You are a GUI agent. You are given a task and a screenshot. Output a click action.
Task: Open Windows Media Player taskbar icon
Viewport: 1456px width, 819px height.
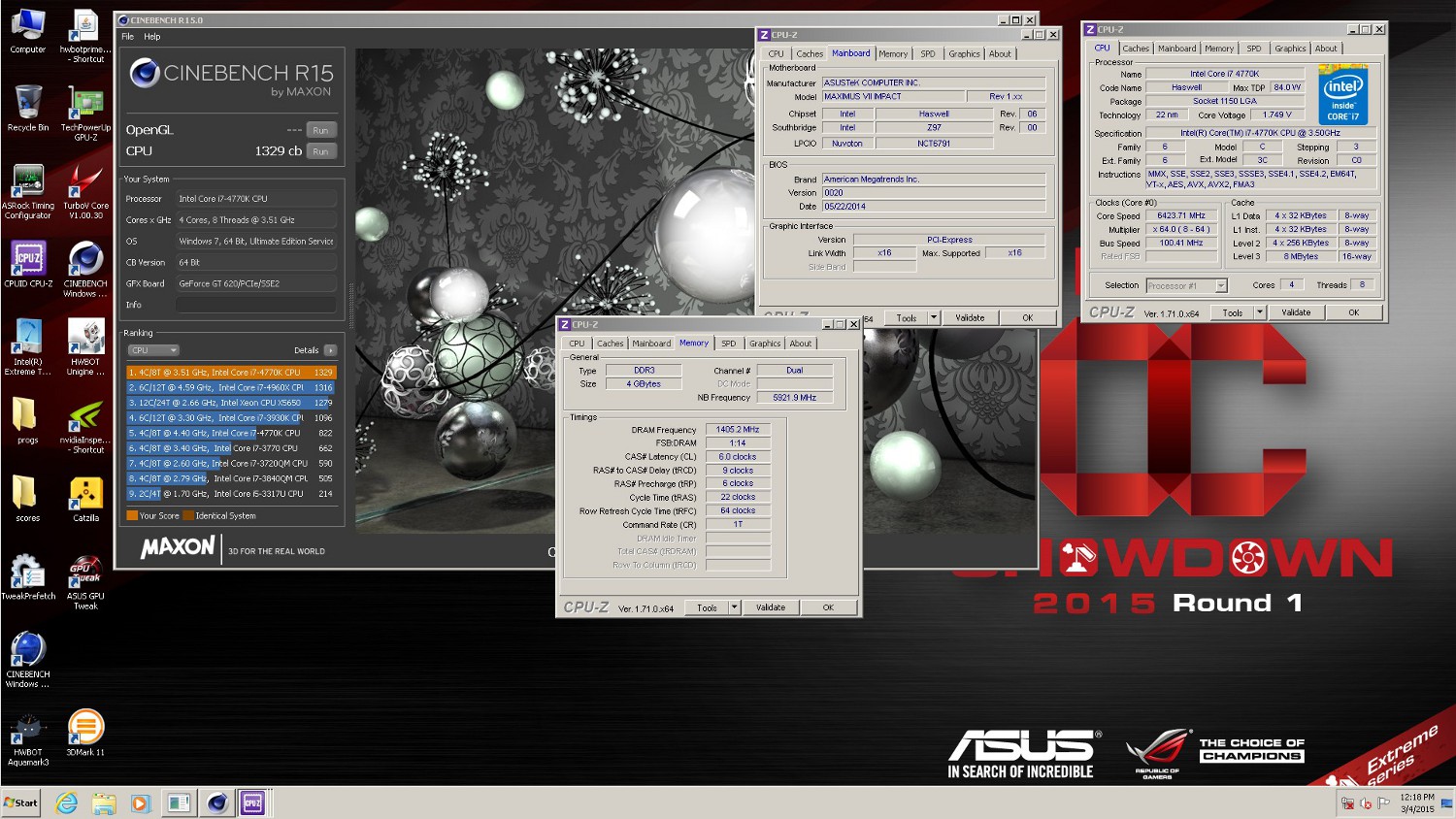pos(141,803)
